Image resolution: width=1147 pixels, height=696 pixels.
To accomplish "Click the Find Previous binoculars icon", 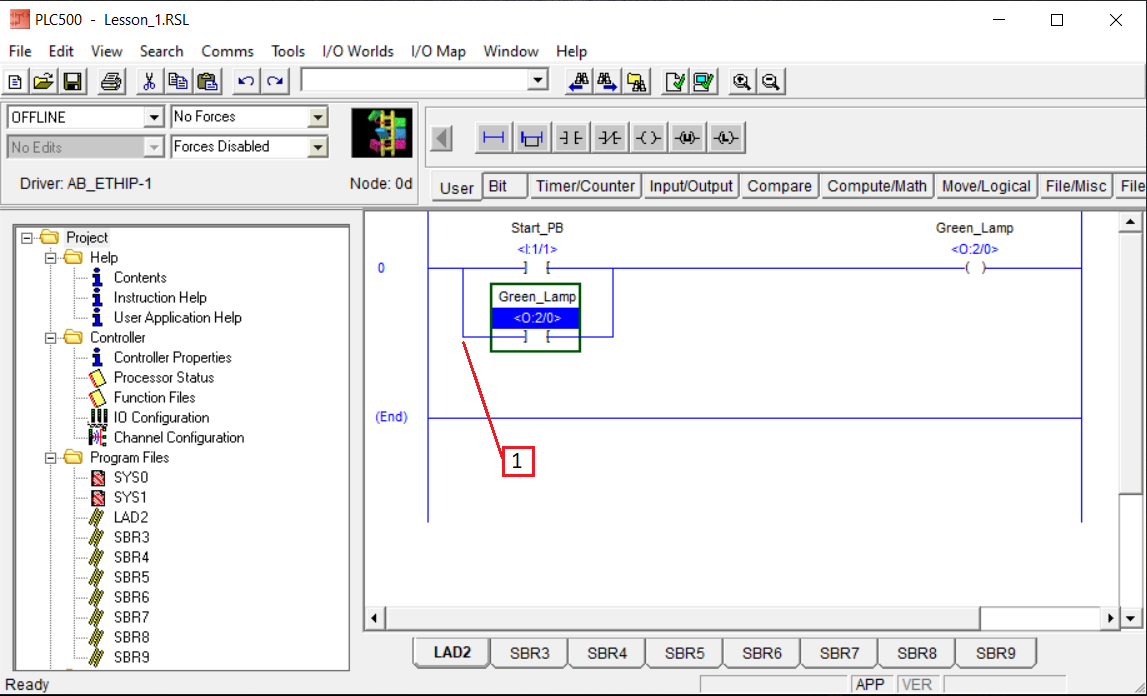I will 579,81.
